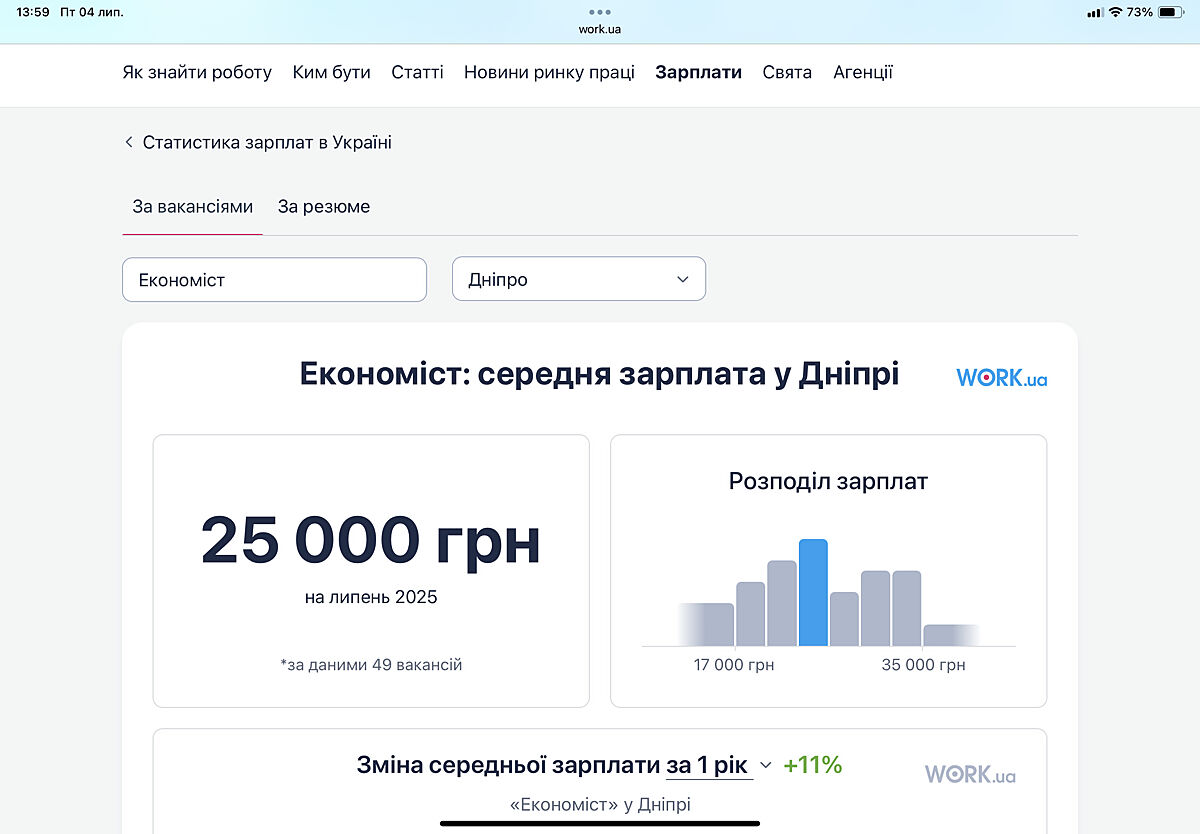This screenshot has height=834, width=1200.
Task: Click the Статті navigation link
Action: pos(417,72)
